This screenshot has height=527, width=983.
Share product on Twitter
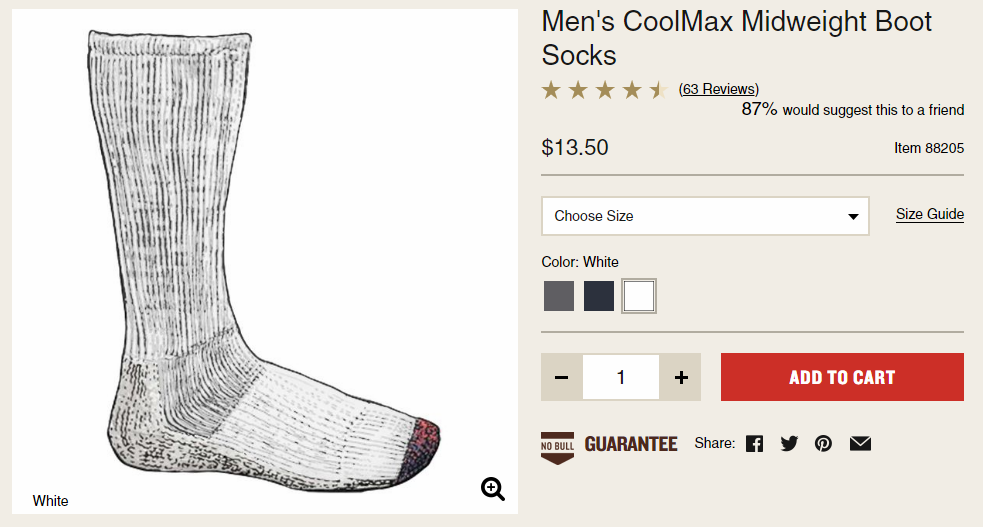pos(789,443)
